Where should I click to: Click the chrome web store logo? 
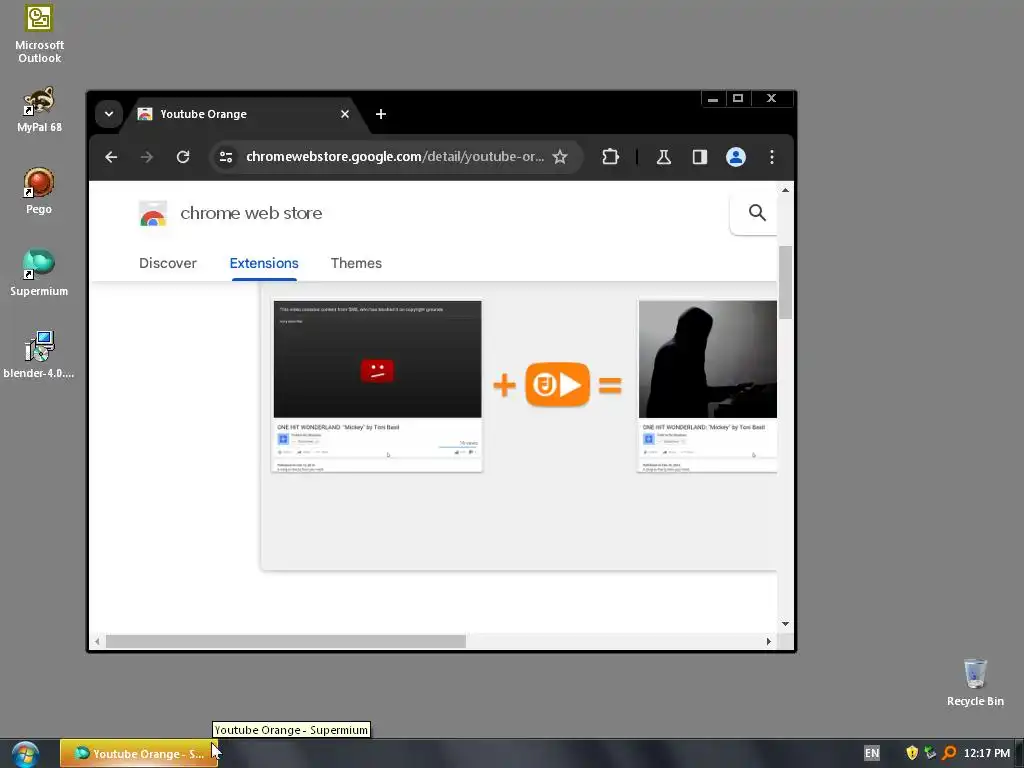pos(153,214)
